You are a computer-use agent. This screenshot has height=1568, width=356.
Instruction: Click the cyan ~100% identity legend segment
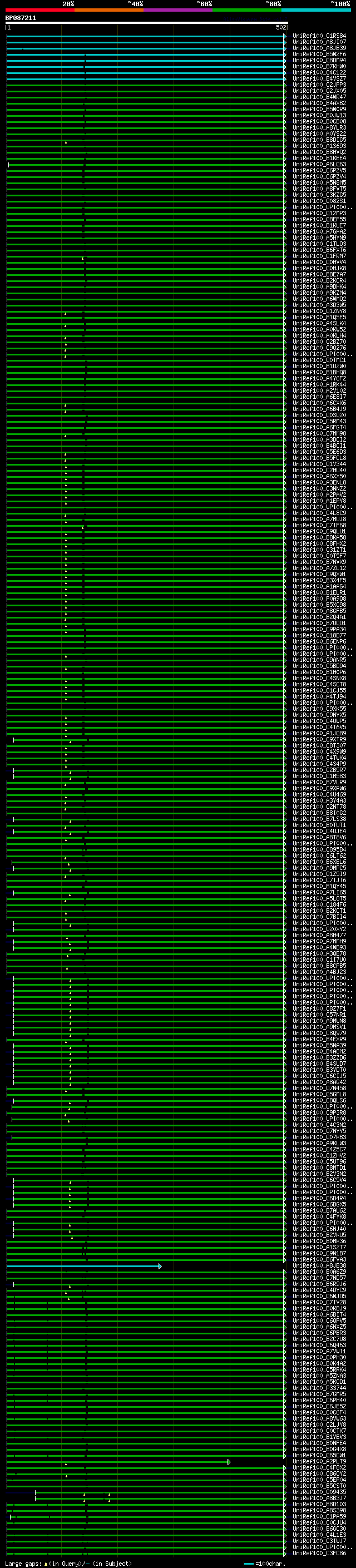tap(316, 10)
